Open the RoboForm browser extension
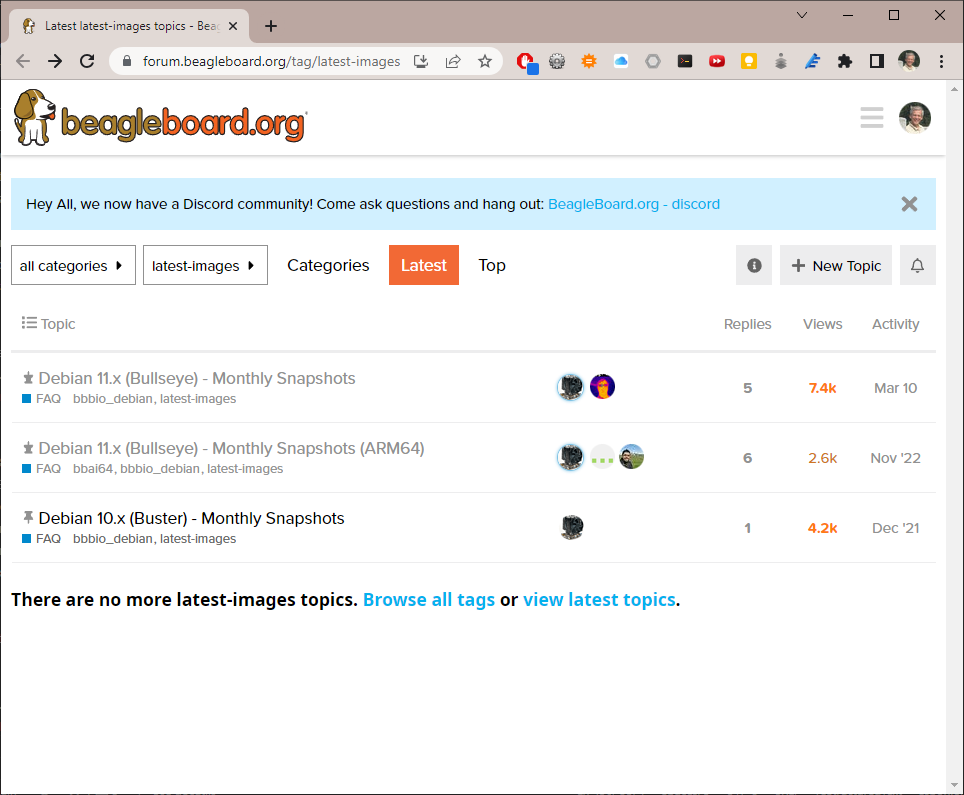 click(813, 61)
